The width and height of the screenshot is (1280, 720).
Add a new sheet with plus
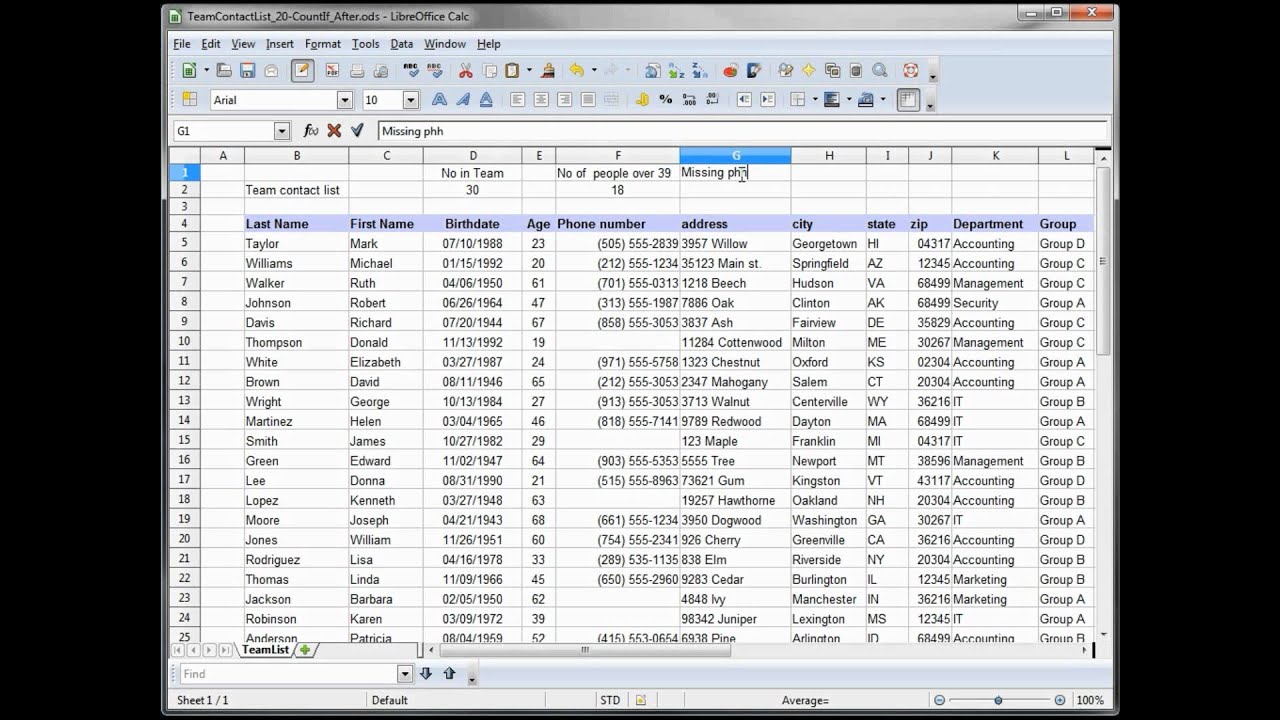pyautogui.click(x=304, y=650)
